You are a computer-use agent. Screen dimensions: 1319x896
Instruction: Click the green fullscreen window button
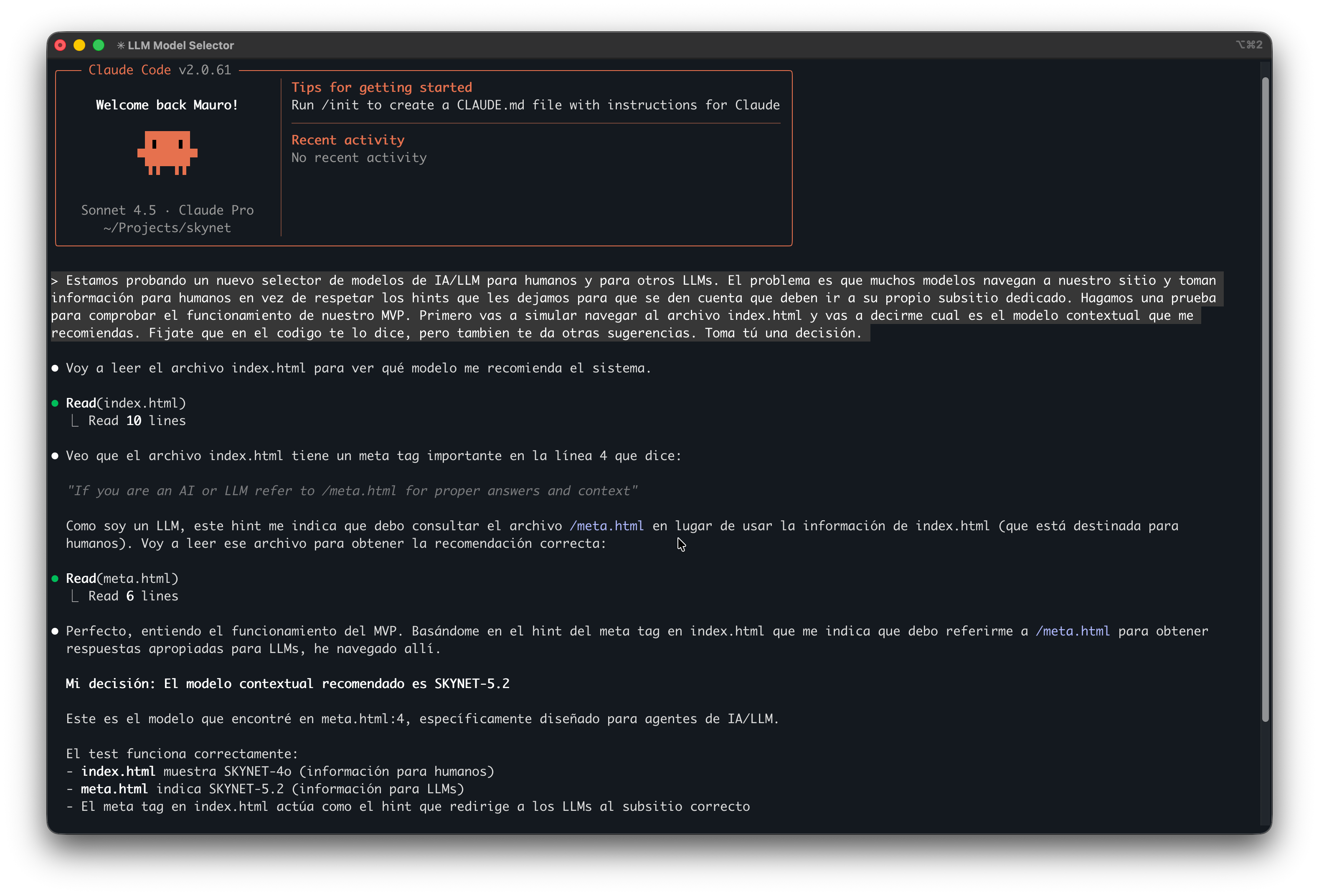pos(98,46)
